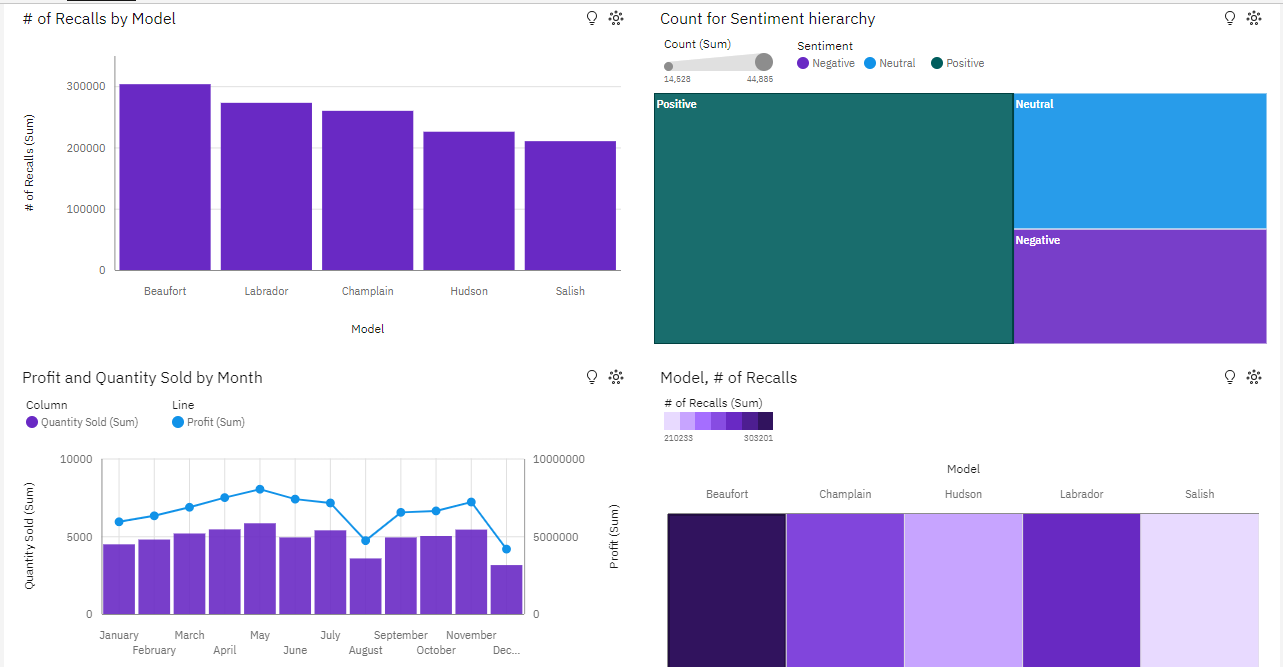Open insights lightbulb for Recalls by Model chart
This screenshot has width=1283, height=667.
tap(592, 18)
